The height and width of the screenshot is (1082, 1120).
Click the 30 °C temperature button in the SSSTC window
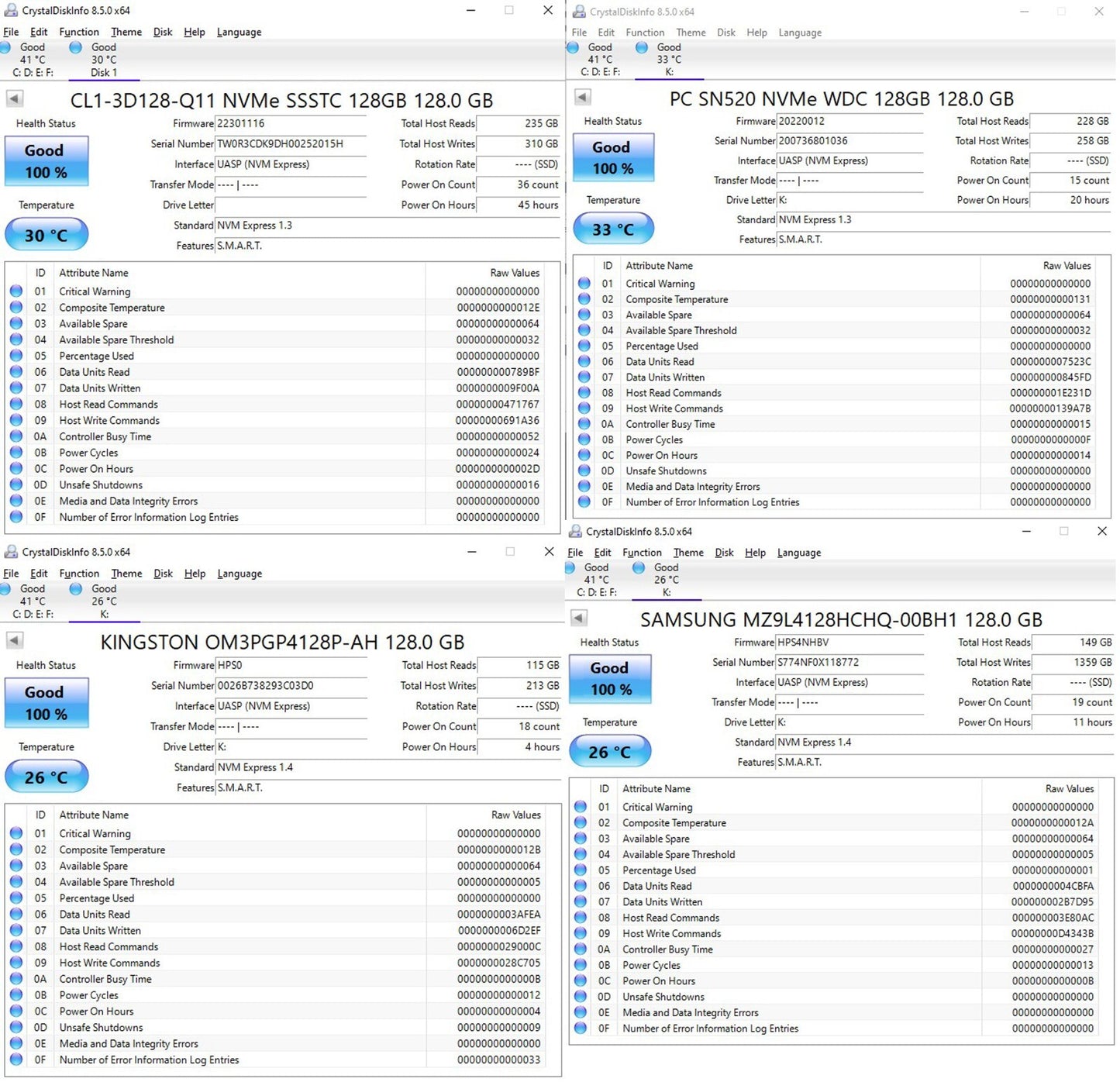click(47, 235)
